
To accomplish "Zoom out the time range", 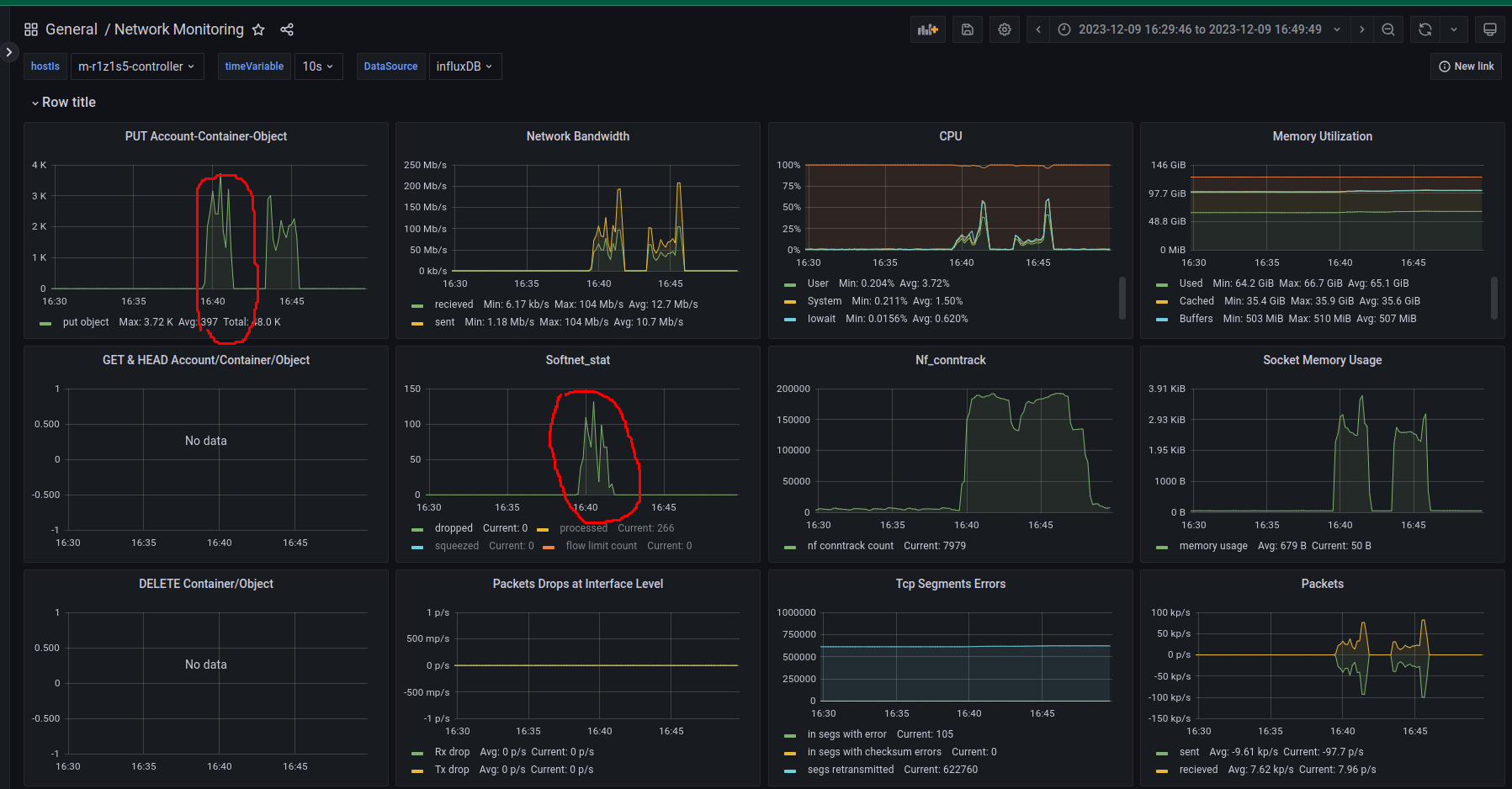I will pos(1388,29).
